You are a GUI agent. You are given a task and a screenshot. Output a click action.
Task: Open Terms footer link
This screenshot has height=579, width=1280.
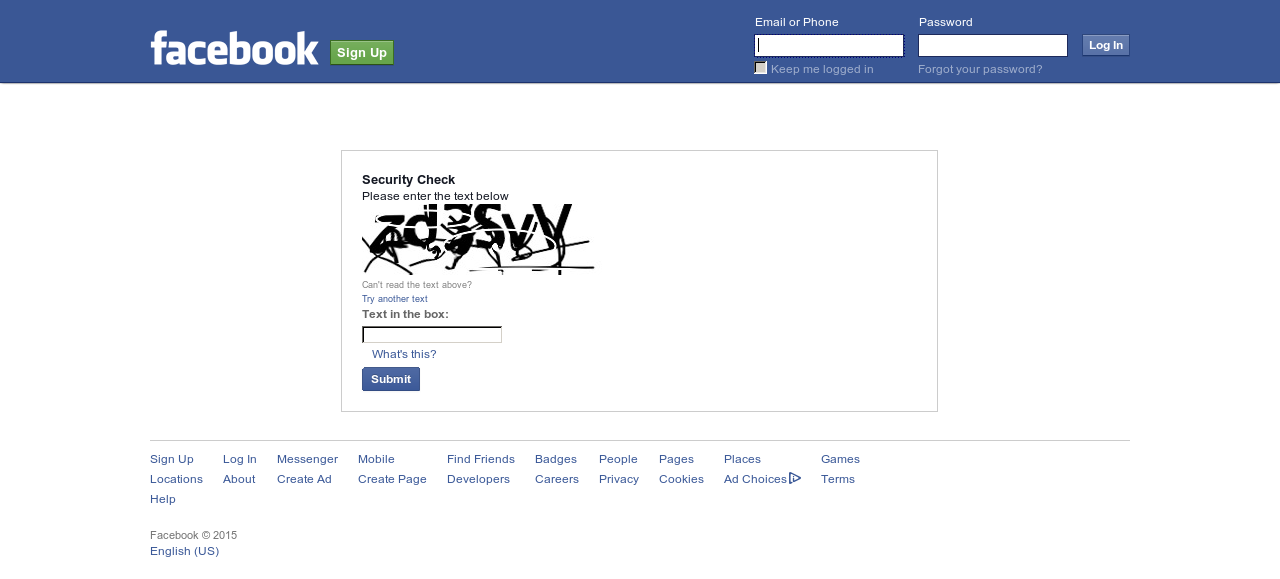tap(838, 479)
